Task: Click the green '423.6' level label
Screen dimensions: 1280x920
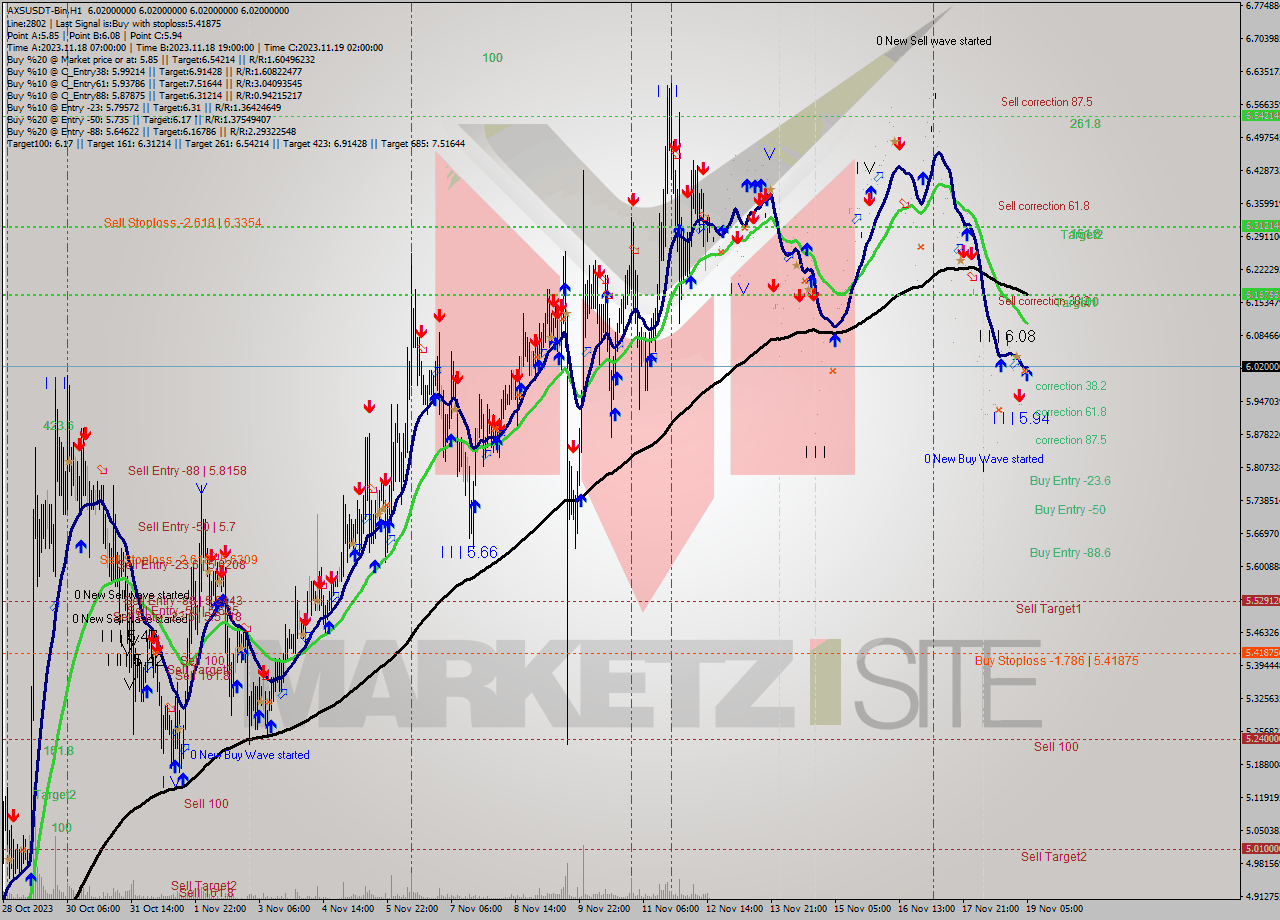Action: [x=58, y=426]
